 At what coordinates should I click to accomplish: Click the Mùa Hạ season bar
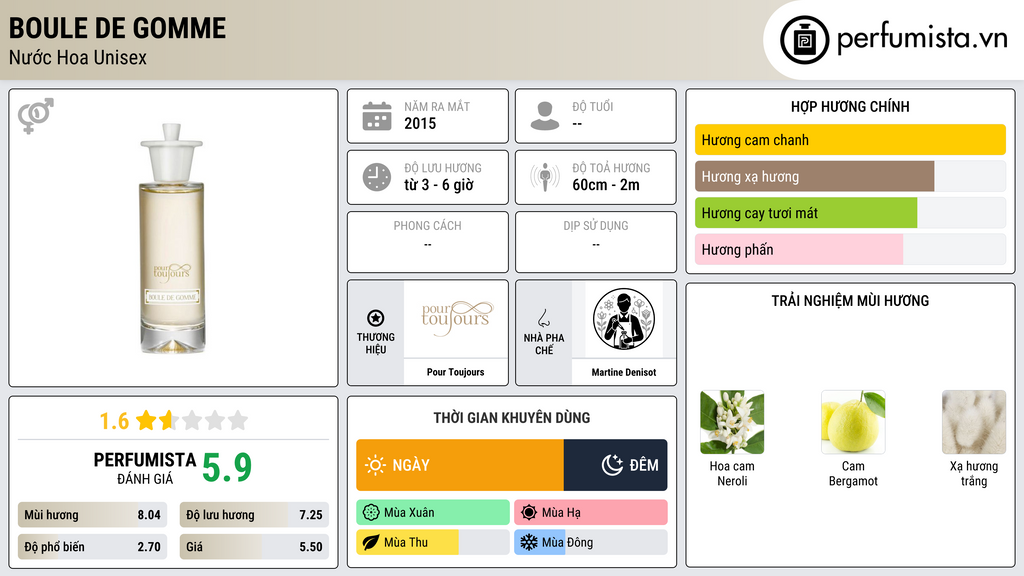click(591, 513)
